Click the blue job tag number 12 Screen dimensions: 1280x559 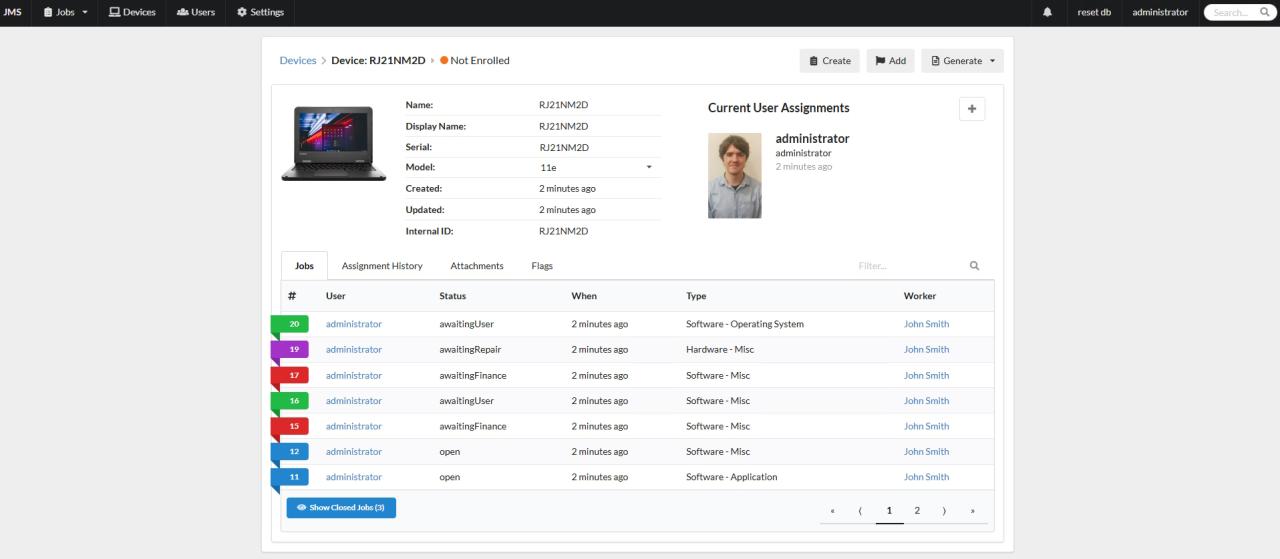294,452
